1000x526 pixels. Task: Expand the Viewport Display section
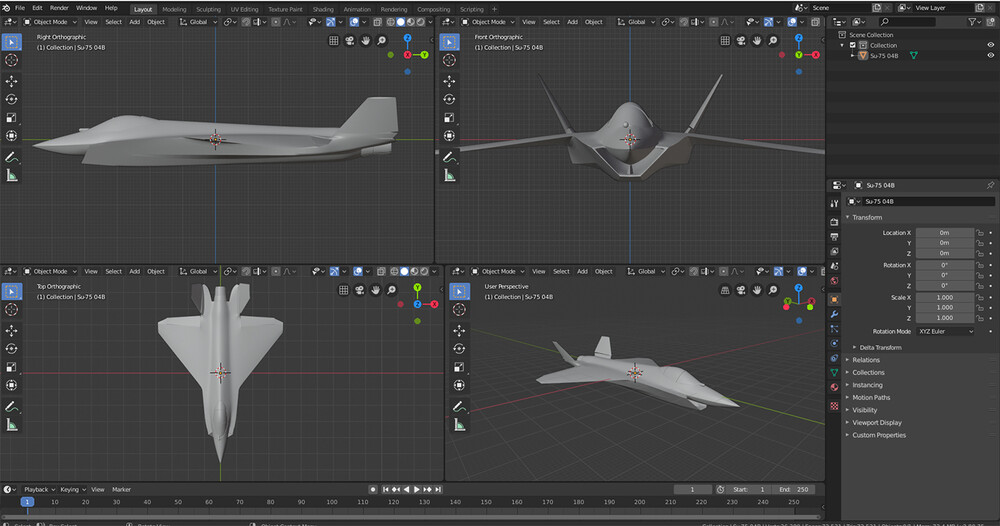[876, 423]
